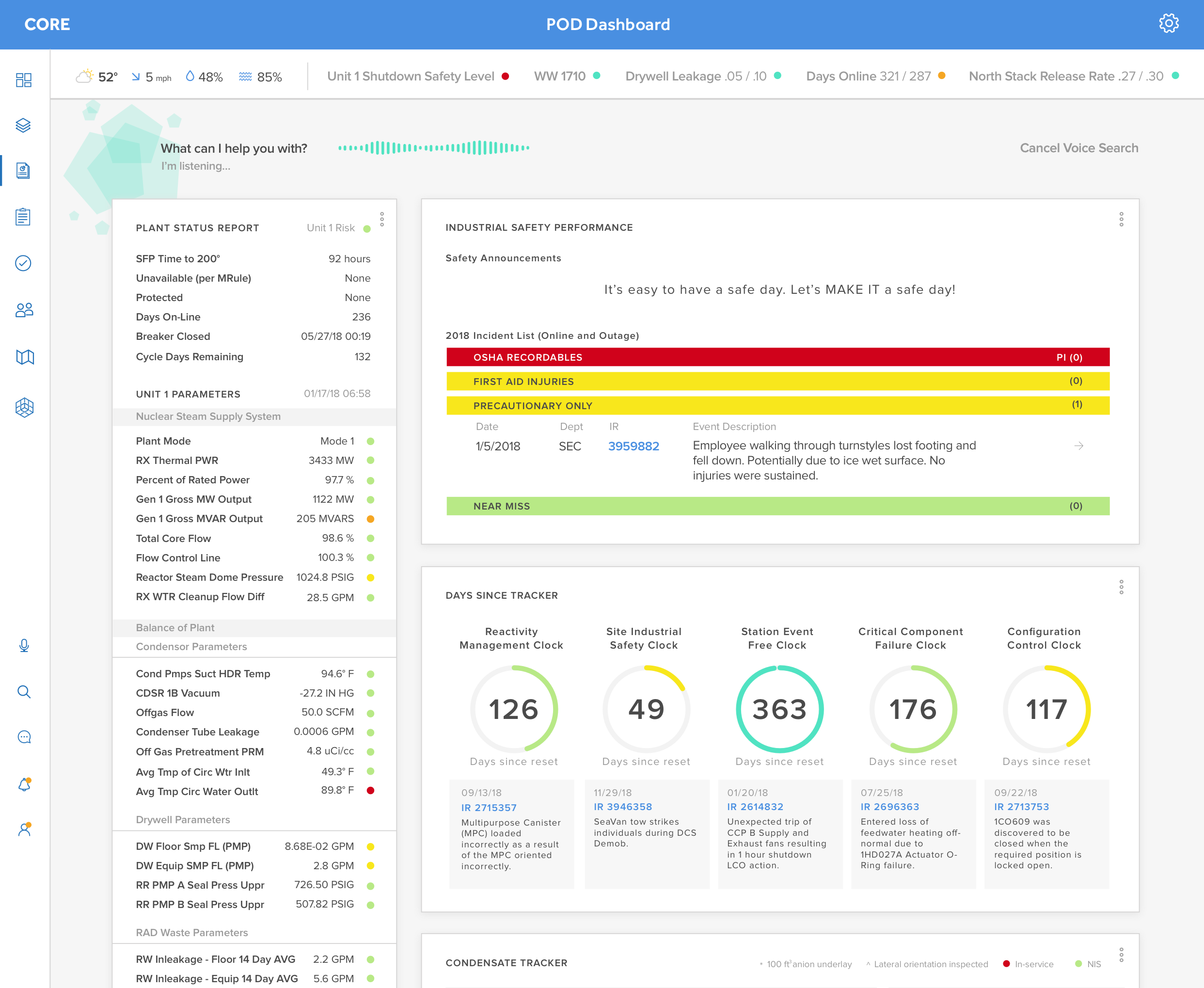1204x988 pixels.
Task: Open IR 3959882 link
Action: 634,446
